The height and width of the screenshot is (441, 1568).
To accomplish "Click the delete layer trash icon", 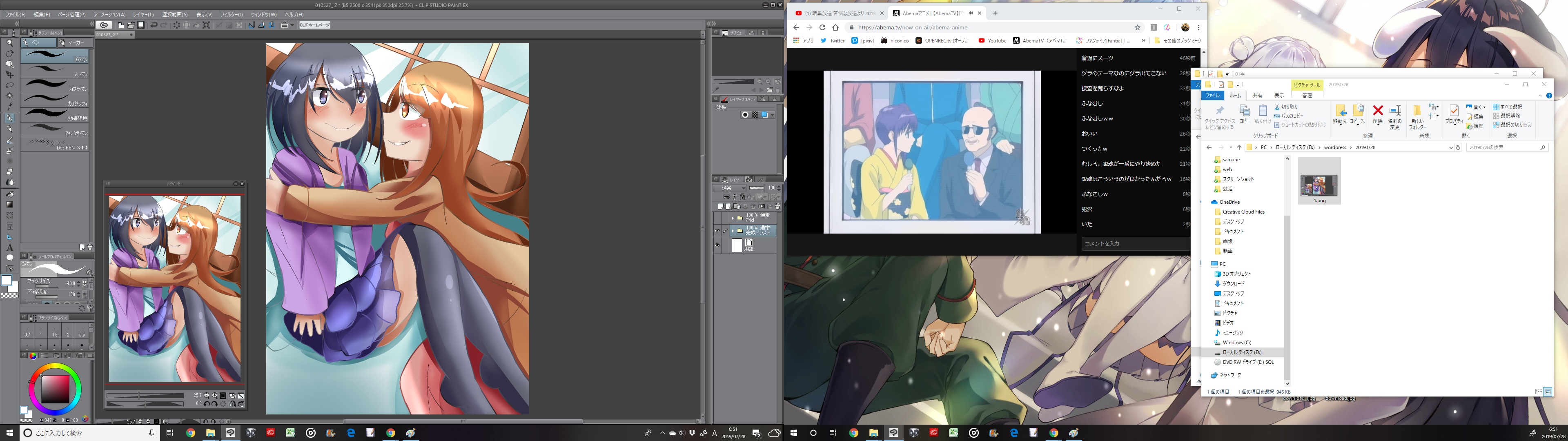I will coord(778,207).
